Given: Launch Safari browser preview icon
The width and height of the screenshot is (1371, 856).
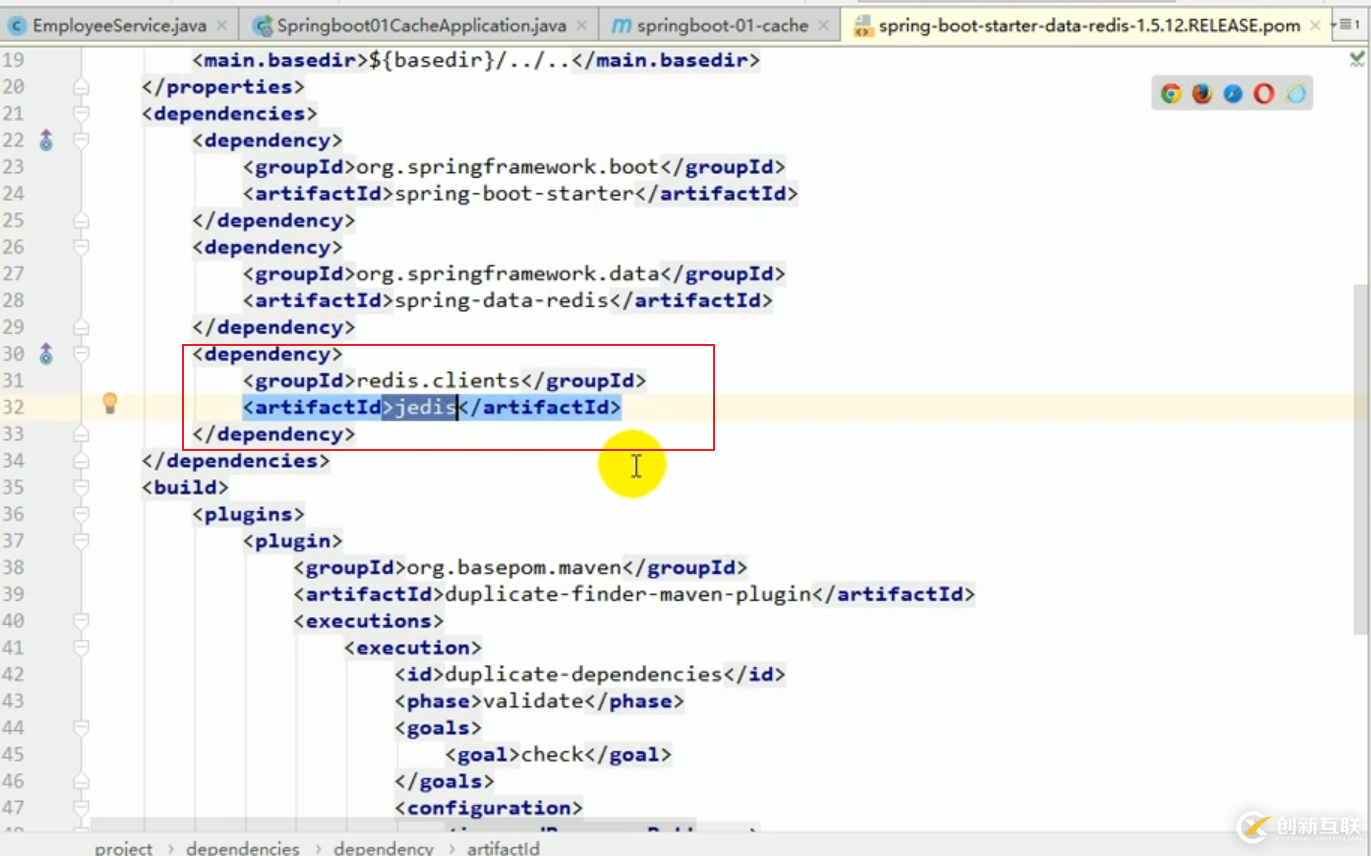Looking at the screenshot, I should click(x=1233, y=94).
